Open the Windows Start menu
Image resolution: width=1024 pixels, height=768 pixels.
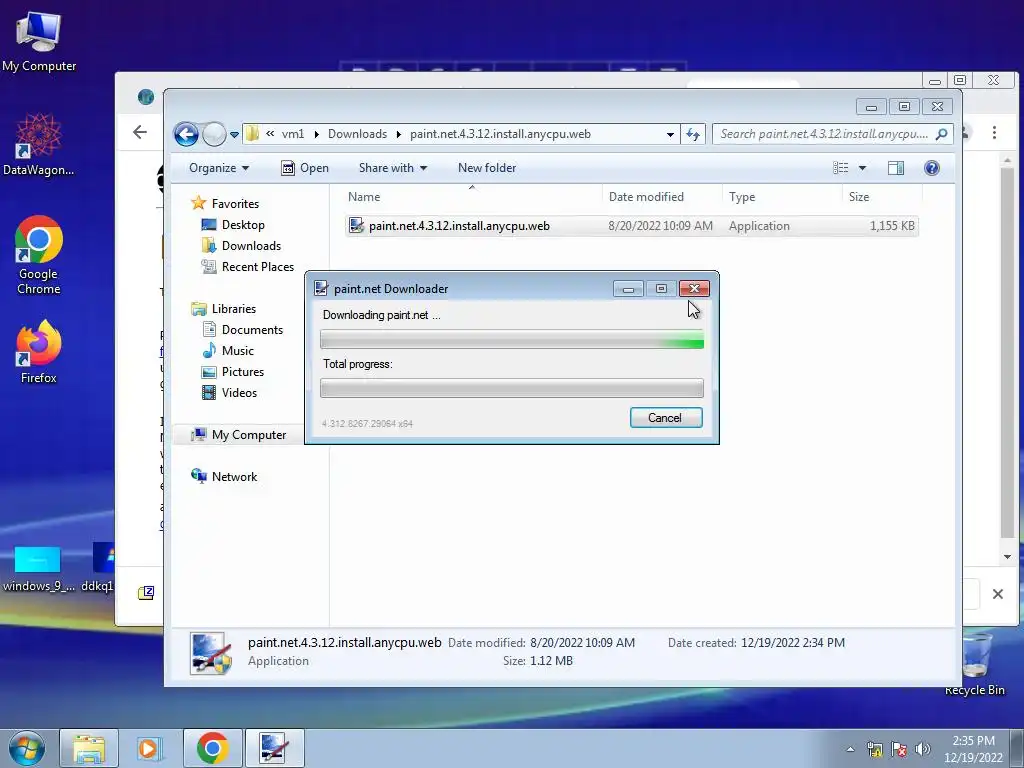[27, 748]
